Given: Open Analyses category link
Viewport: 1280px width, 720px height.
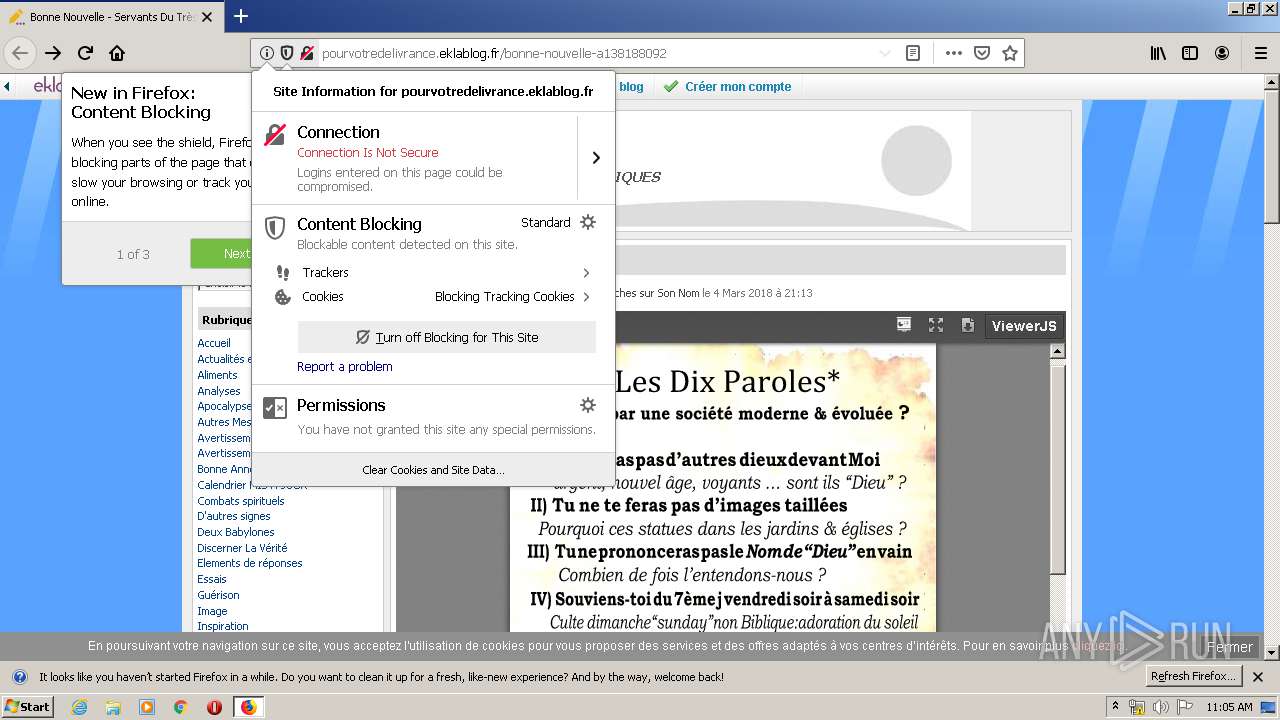Looking at the screenshot, I should pyautogui.click(x=219, y=391).
